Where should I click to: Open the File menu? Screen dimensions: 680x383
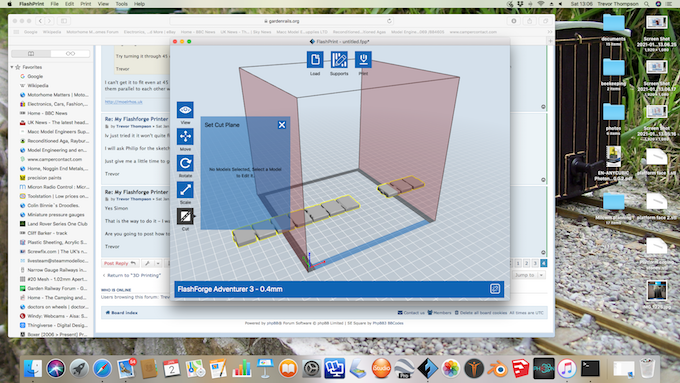tap(54, 4)
